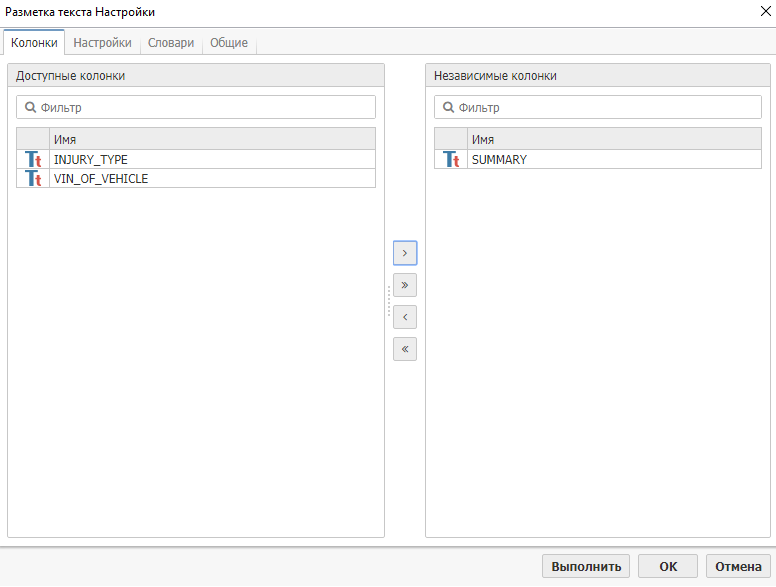Click the text type icon next to INJURY_TYPE

click(x=33, y=160)
